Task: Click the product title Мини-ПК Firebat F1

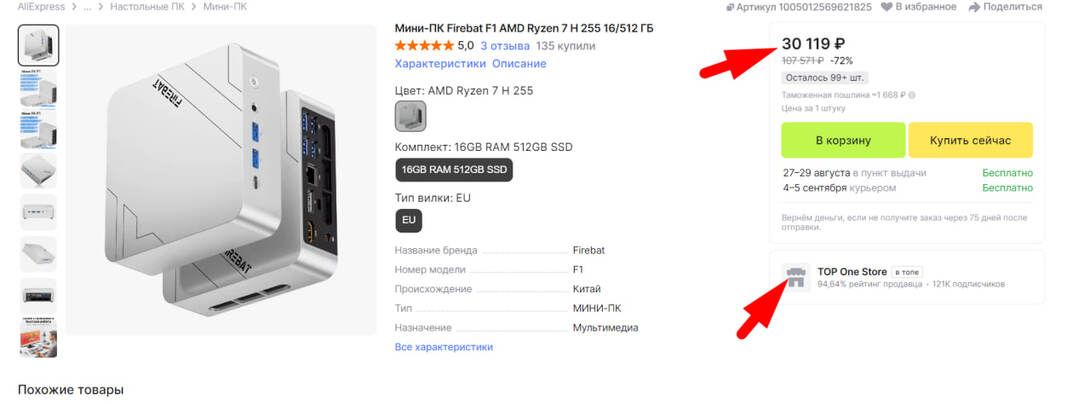Action: 524,28
